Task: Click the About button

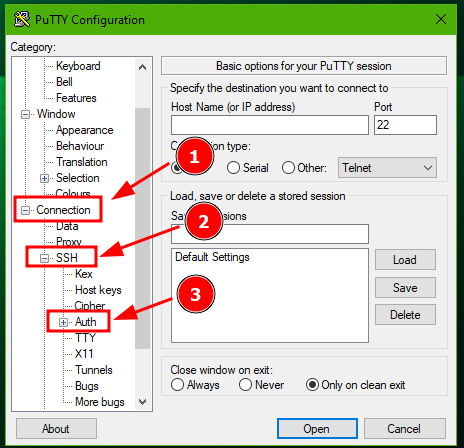Action: 56,429
